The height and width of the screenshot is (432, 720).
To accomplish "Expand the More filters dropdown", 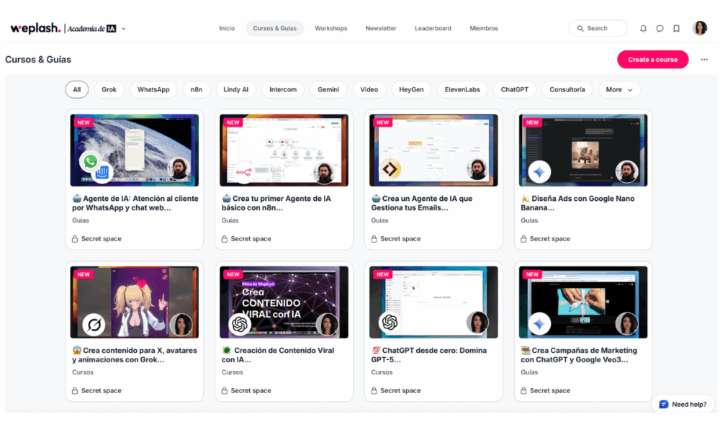I will [619, 89].
